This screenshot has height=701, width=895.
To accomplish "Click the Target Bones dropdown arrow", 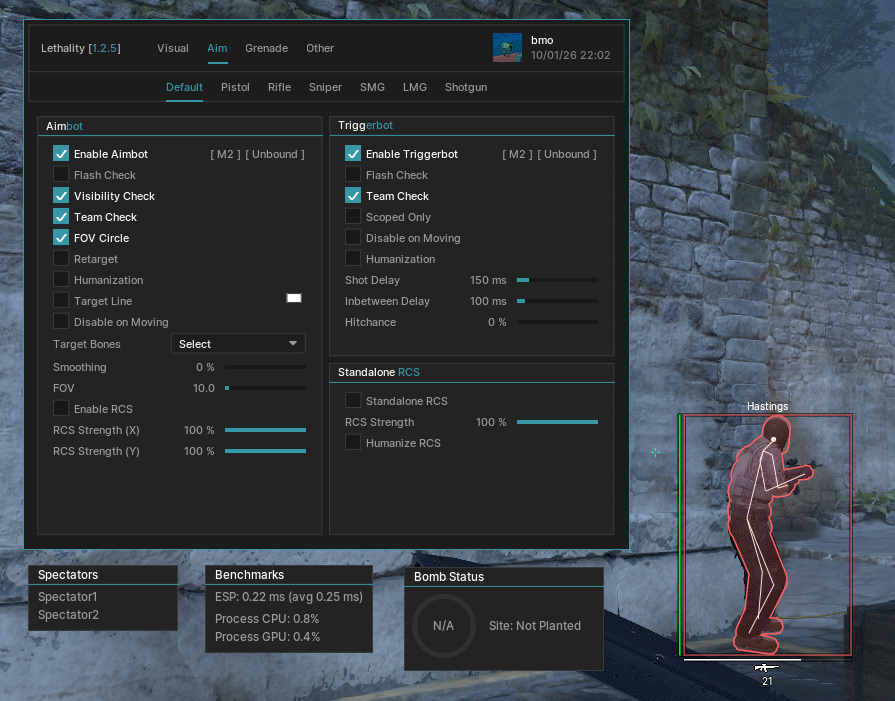I will (293, 344).
